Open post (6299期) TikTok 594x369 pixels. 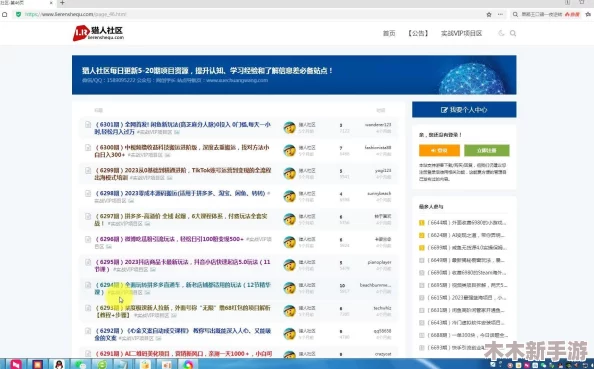point(183,174)
